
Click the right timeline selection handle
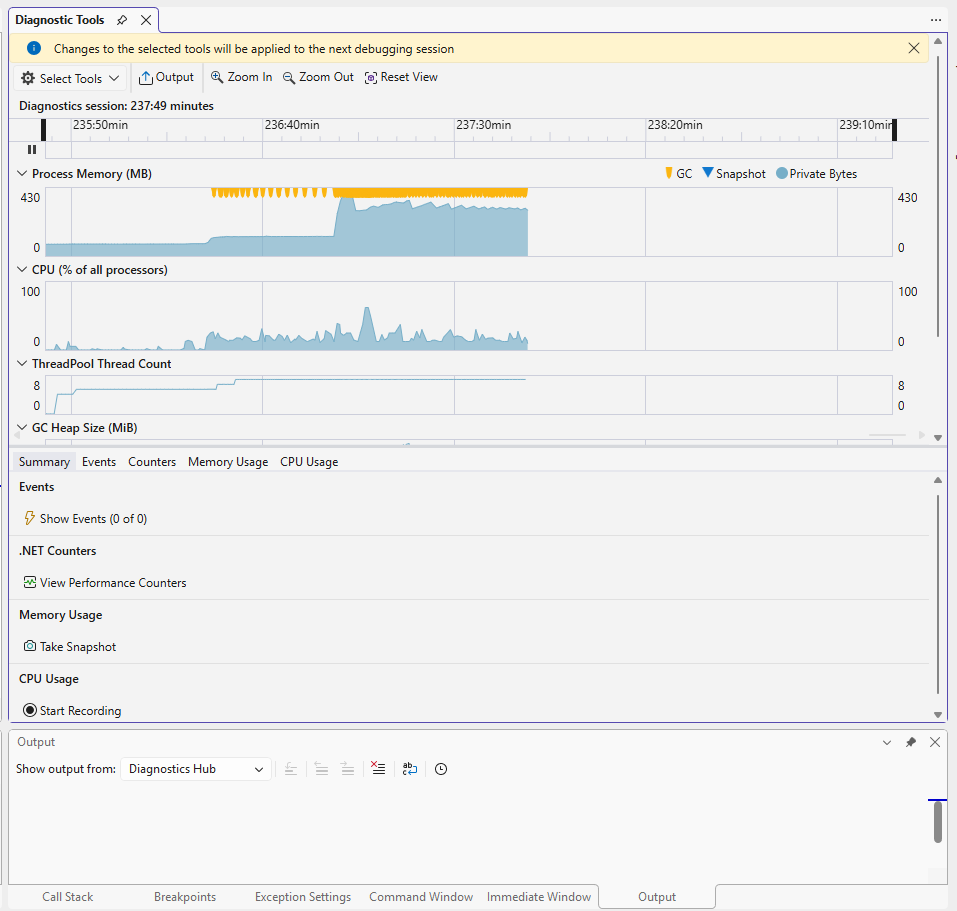(894, 130)
